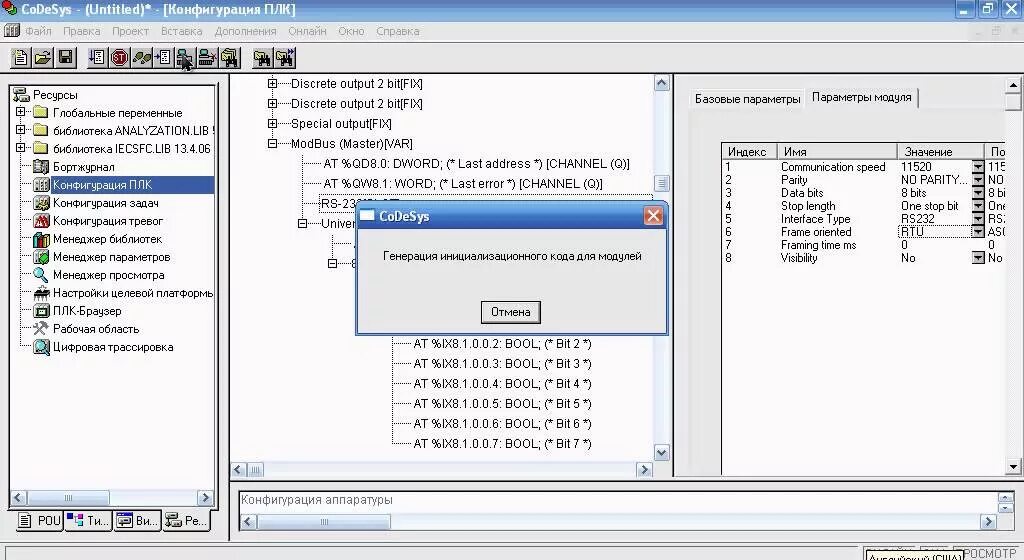Open the Конфигурация задач icon
This screenshot has height=560, width=1024.
pos(40,202)
